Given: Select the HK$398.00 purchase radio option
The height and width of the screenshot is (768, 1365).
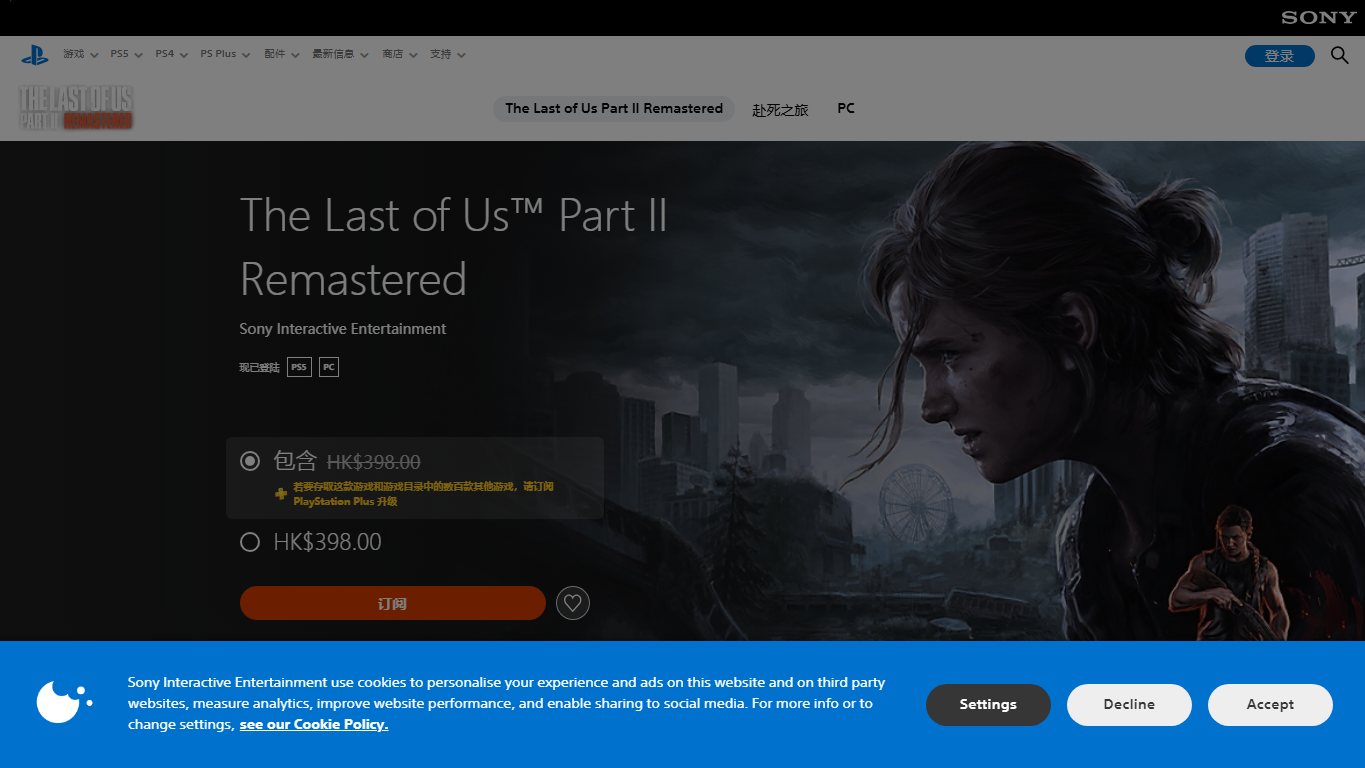Looking at the screenshot, I should pyautogui.click(x=250, y=542).
